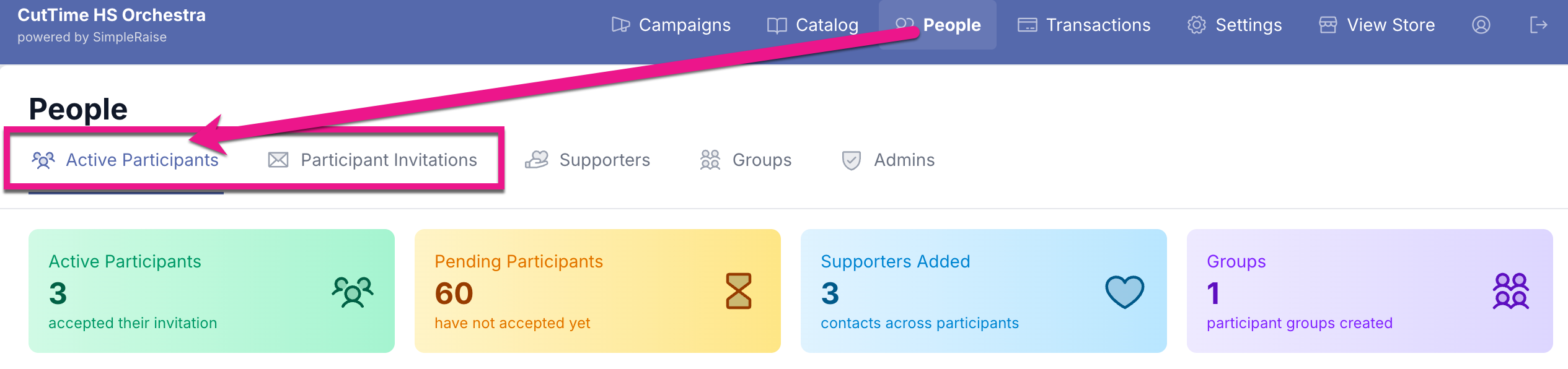Screen dimensions: 1568x369
Task: Switch to the Participant Invitations tab
Action: click(388, 160)
